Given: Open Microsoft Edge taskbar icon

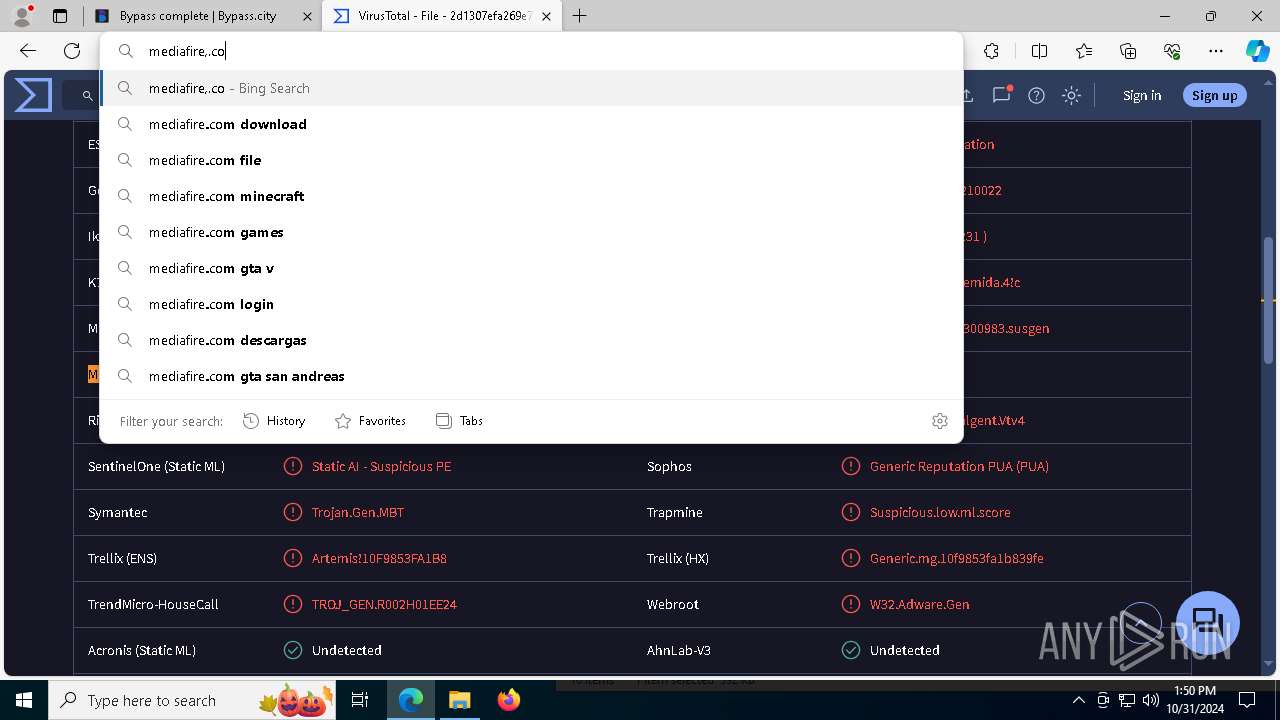Looking at the screenshot, I should click(411, 700).
